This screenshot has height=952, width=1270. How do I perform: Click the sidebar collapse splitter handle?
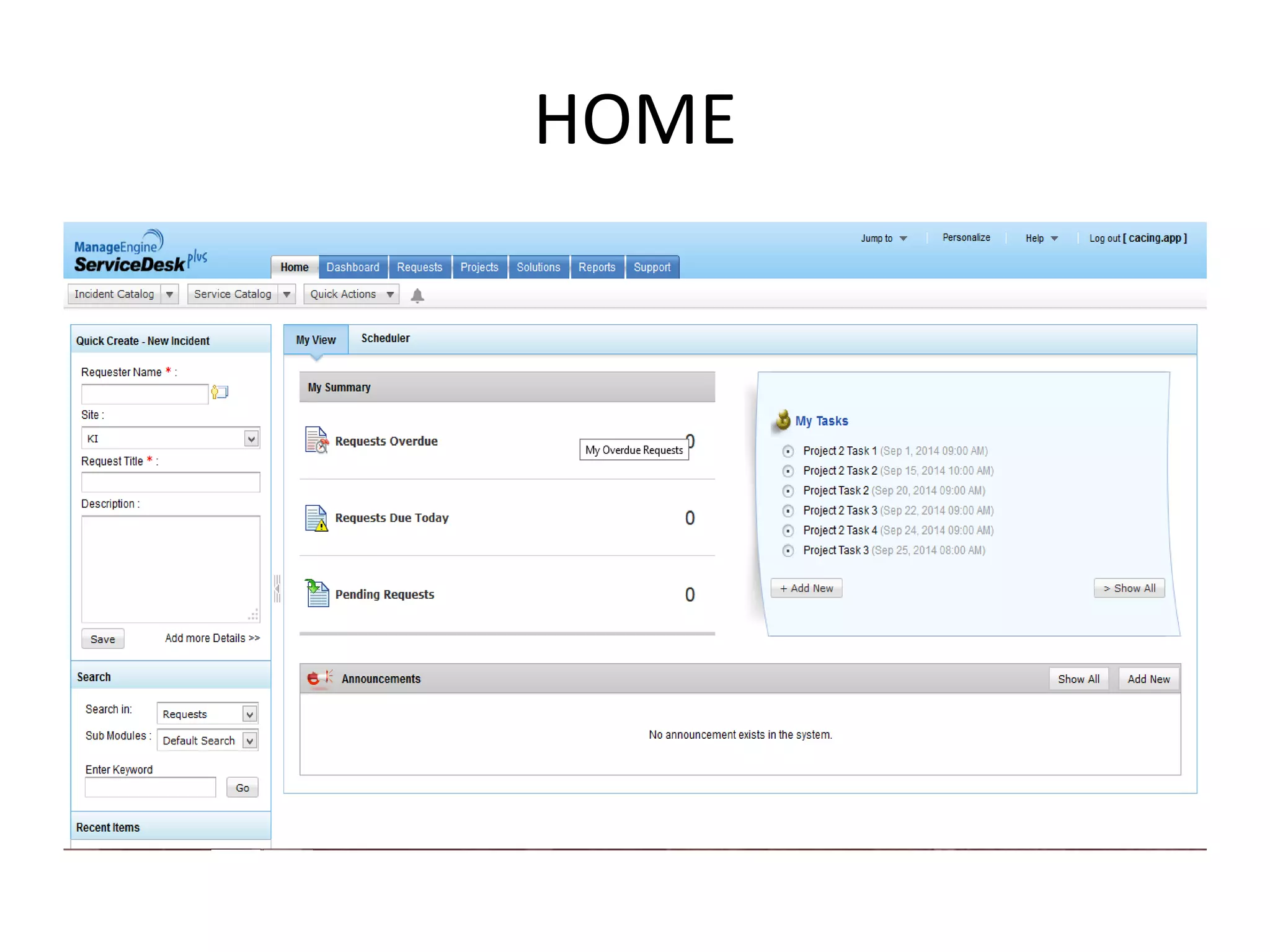pos(277,588)
